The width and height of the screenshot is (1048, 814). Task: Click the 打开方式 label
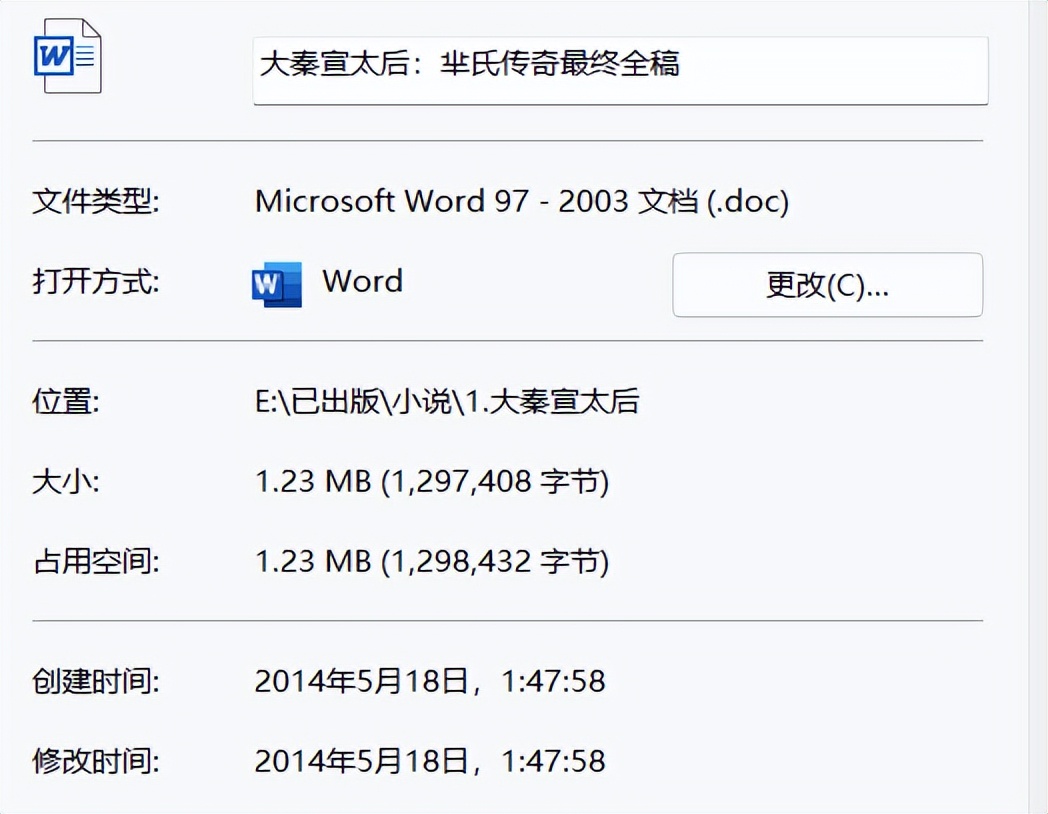click(84, 281)
